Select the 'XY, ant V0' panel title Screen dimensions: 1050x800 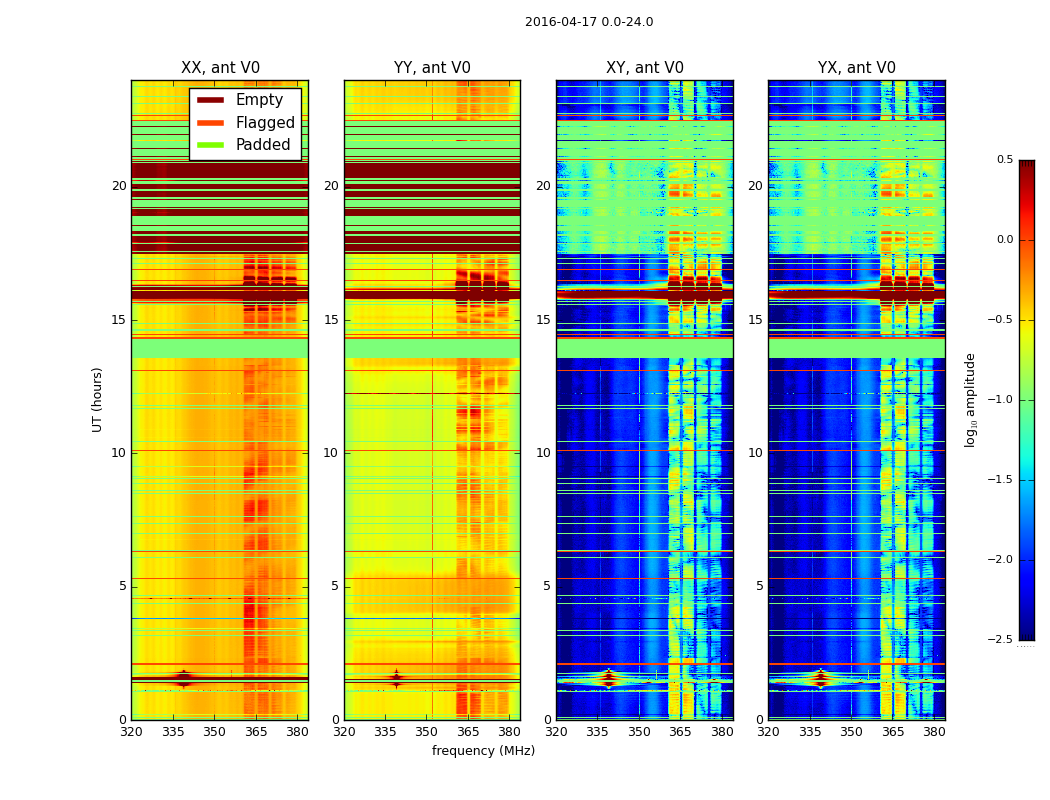click(644, 68)
